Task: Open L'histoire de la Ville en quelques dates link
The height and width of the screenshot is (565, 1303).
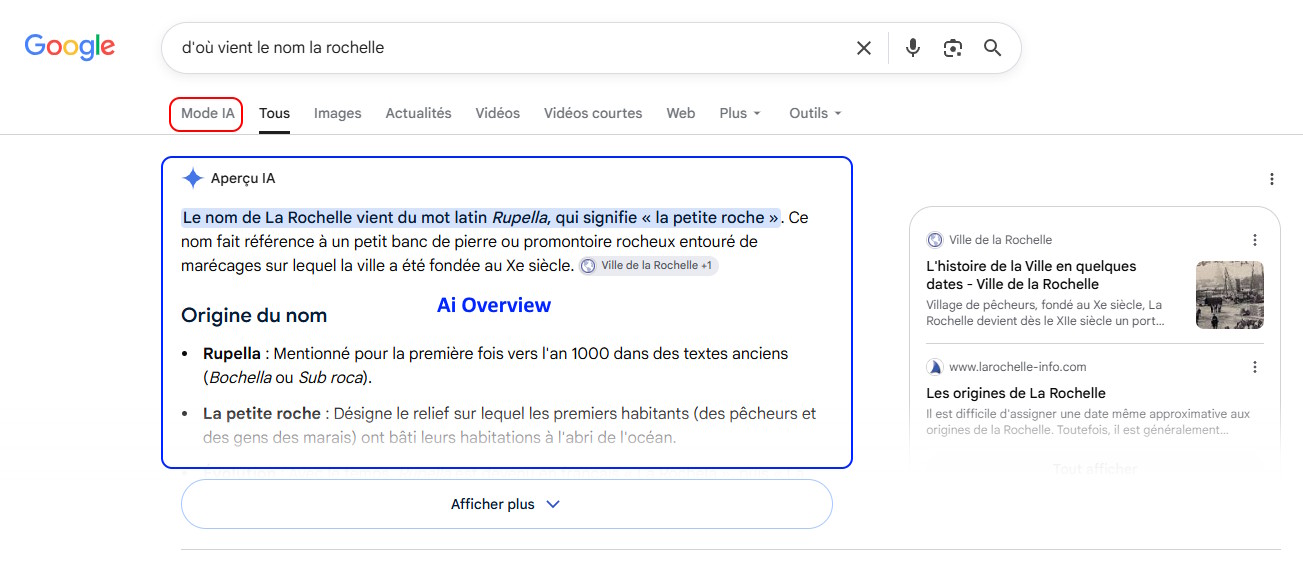Action: coord(1031,275)
